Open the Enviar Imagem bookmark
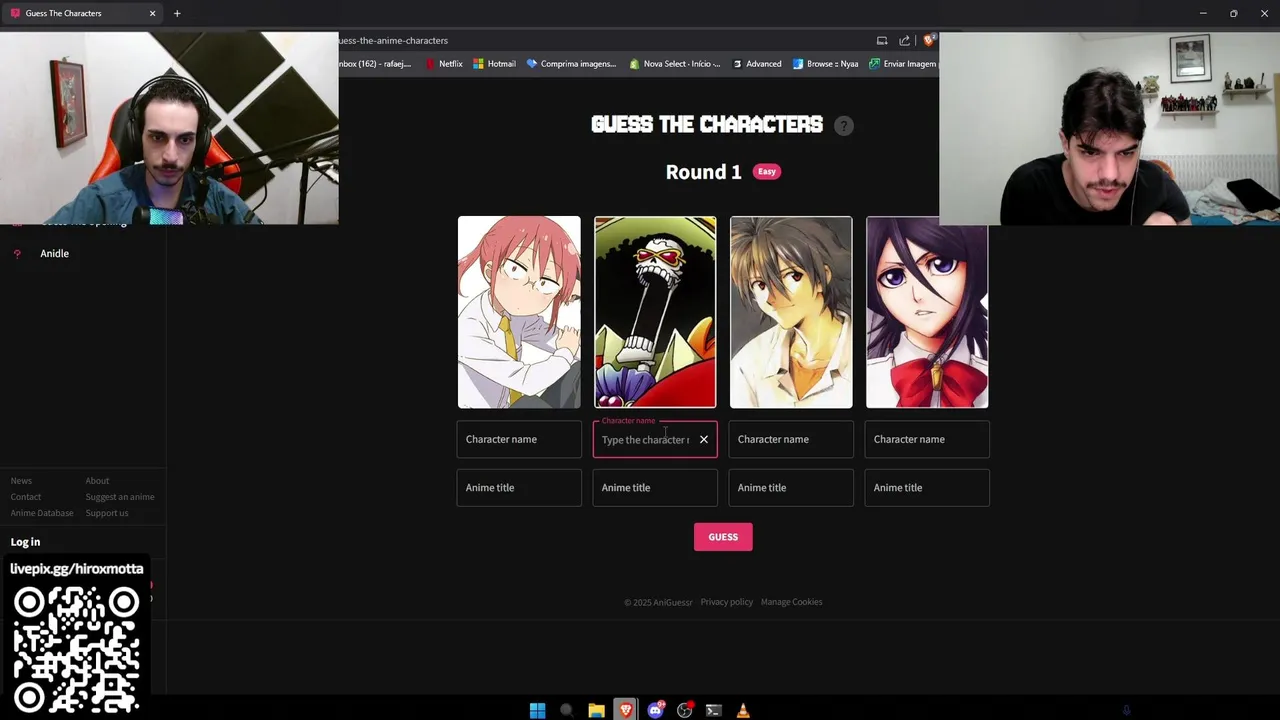 (903, 64)
